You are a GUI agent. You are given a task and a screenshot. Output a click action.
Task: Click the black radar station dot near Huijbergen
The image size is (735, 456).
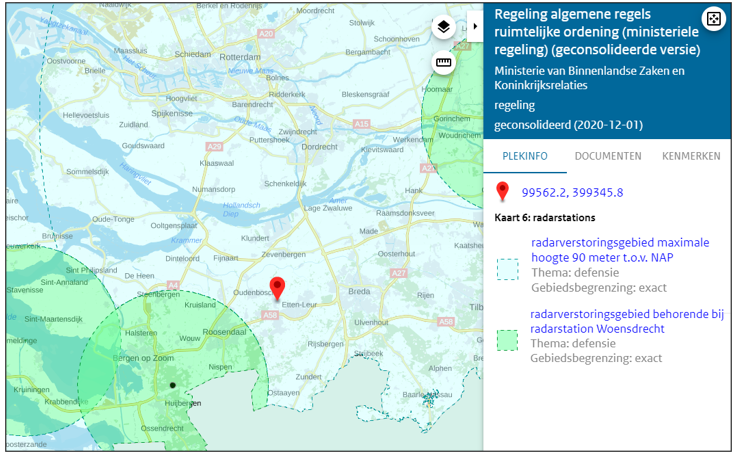tap(172, 385)
